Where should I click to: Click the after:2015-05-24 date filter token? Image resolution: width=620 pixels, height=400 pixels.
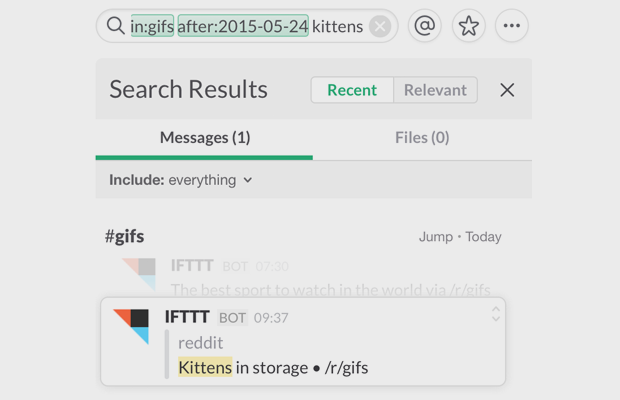[x=243, y=26]
